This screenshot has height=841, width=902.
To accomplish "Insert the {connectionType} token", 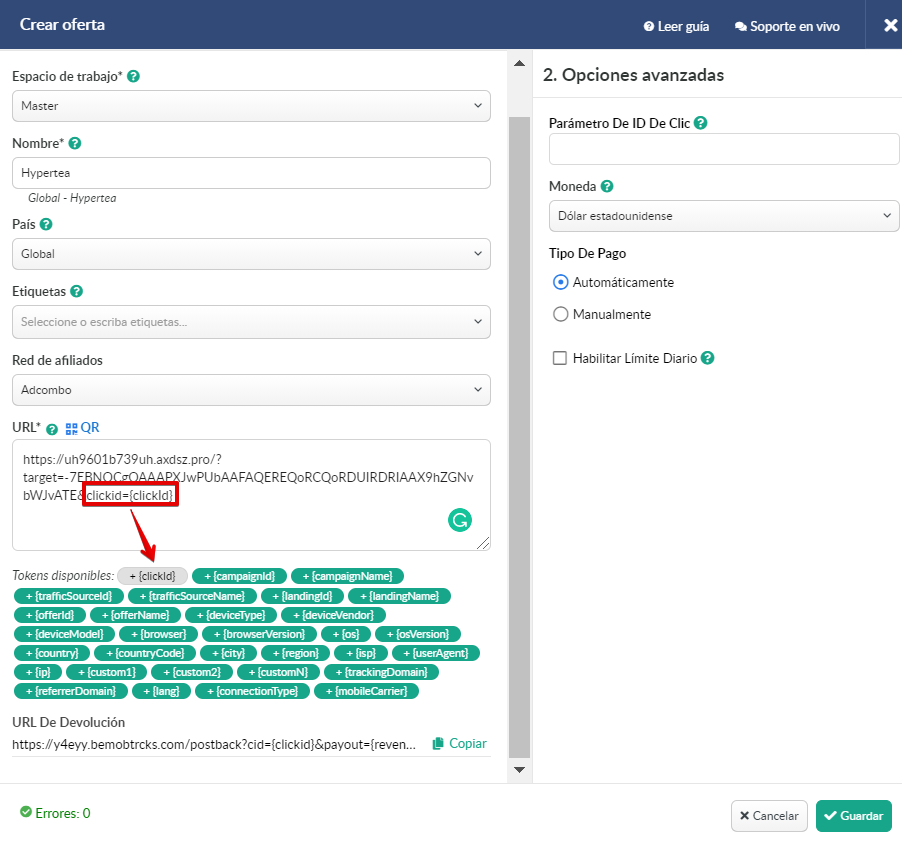I will point(253,691).
